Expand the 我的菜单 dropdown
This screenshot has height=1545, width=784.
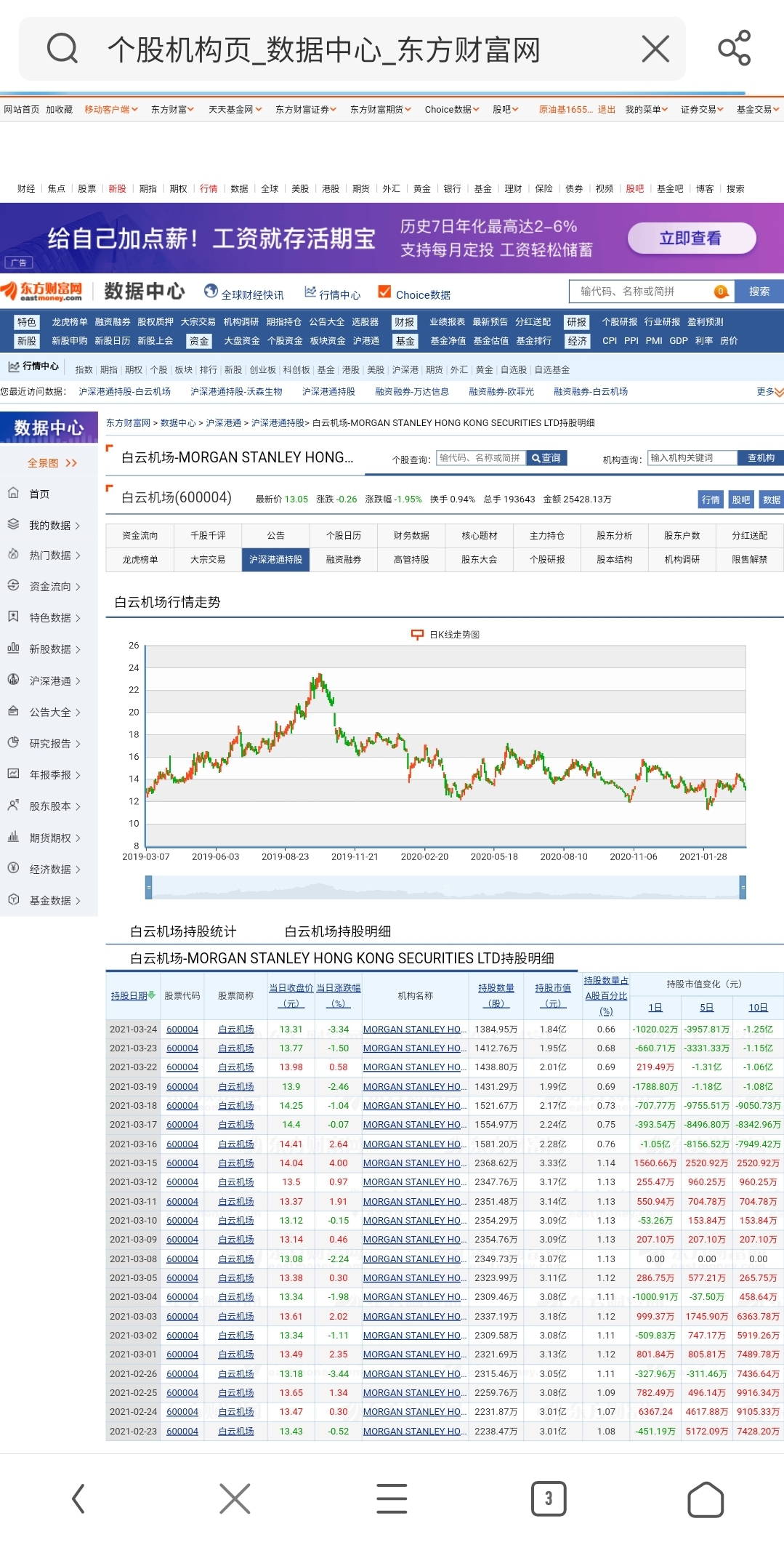tap(647, 109)
